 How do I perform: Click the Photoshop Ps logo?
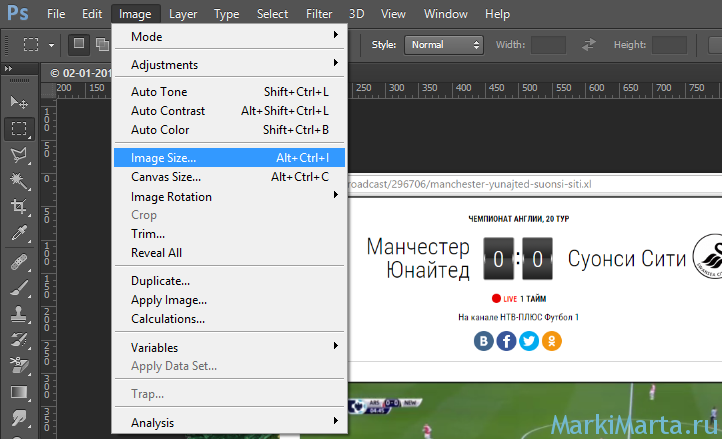point(18,12)
